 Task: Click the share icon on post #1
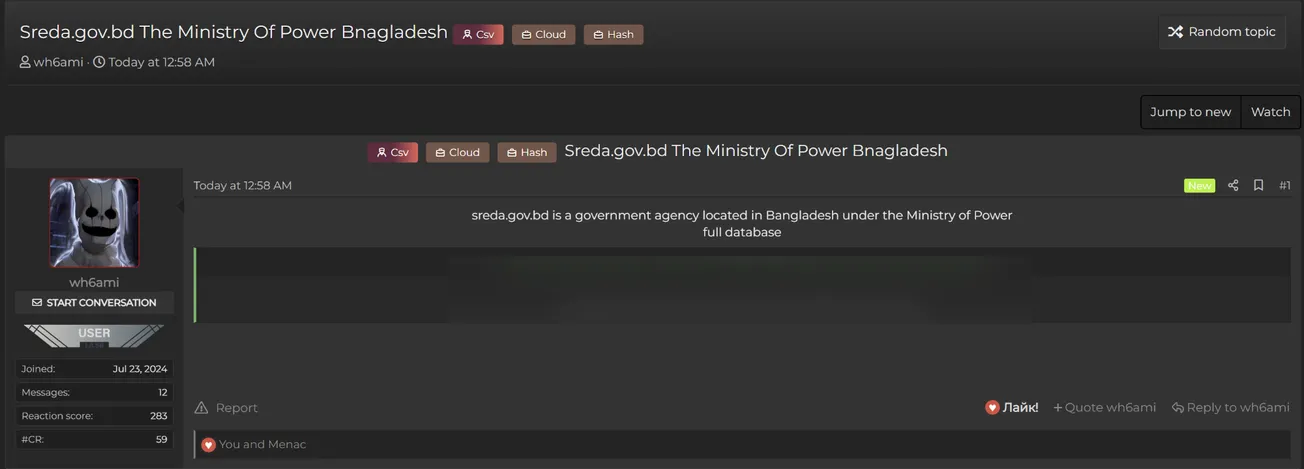click(x=1233, y=185)
